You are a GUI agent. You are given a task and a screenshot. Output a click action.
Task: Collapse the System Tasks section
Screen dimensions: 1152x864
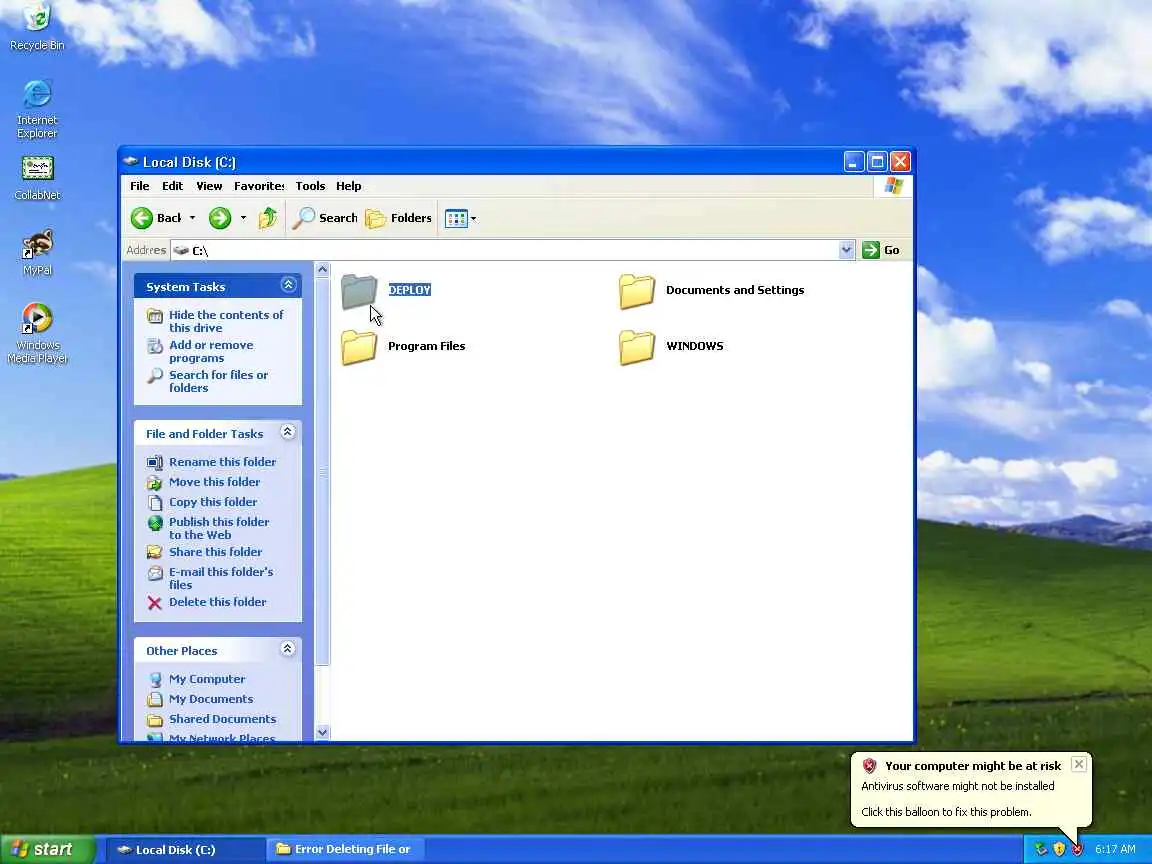[x=288, y=285]
